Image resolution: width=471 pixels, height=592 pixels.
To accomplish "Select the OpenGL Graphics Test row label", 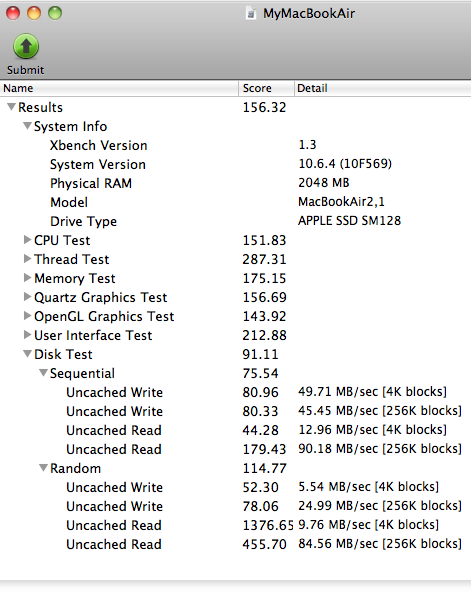I will pyautogui.click(x=104, y=316).
